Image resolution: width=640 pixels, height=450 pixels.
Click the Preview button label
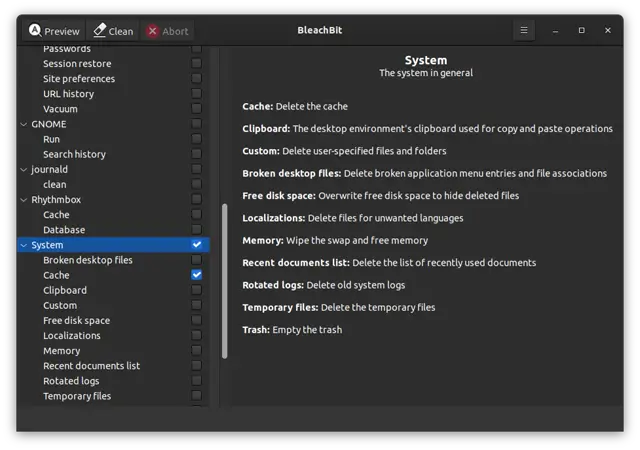click(62, 31)
